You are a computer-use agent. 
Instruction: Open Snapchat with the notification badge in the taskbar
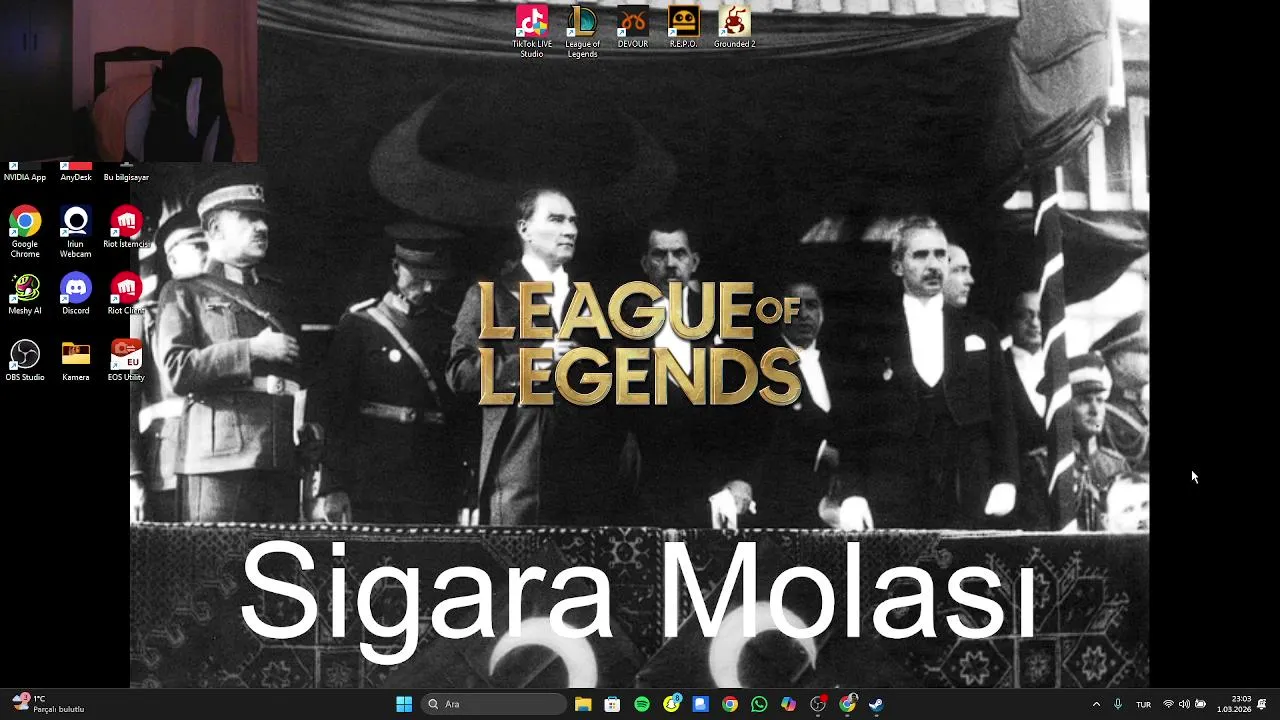(x=672, y=704)
